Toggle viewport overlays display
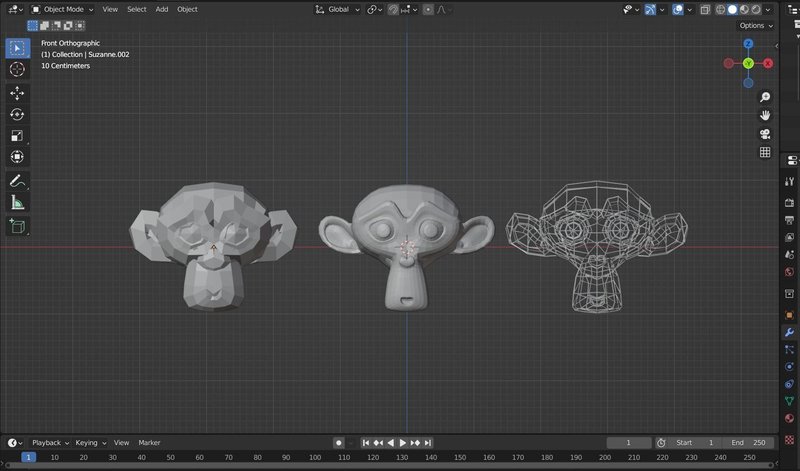The width and height of the screenshot is (800, 471). pos(678,9)
